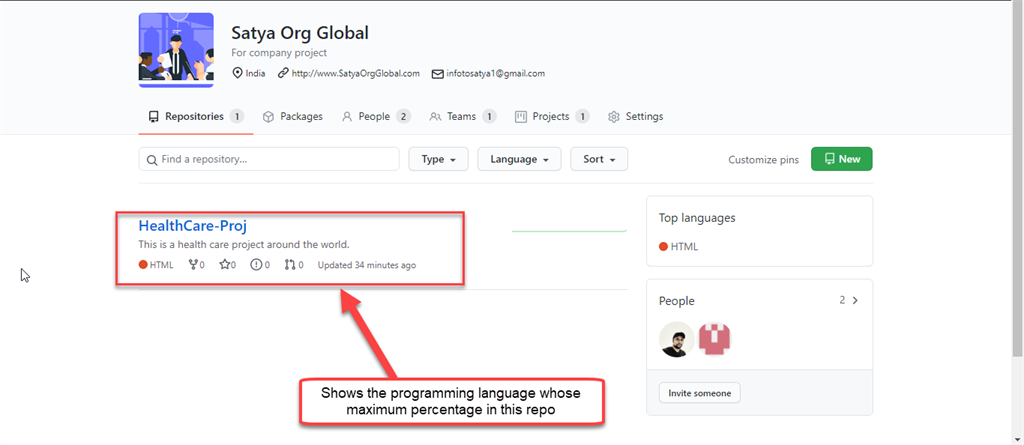
Task: Click the HealthCare-Proj activity sparkline graph
Action: tap(569, 230)
